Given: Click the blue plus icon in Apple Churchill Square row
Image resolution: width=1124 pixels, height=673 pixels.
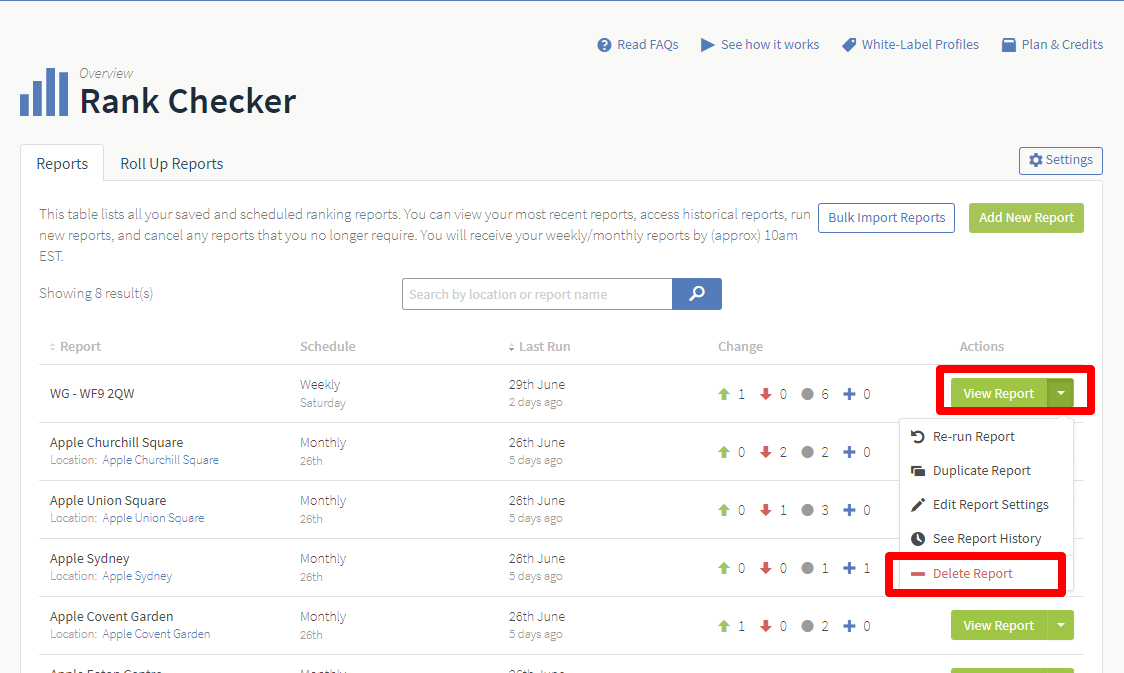Looking at the screenshot, I should [849, 452].
